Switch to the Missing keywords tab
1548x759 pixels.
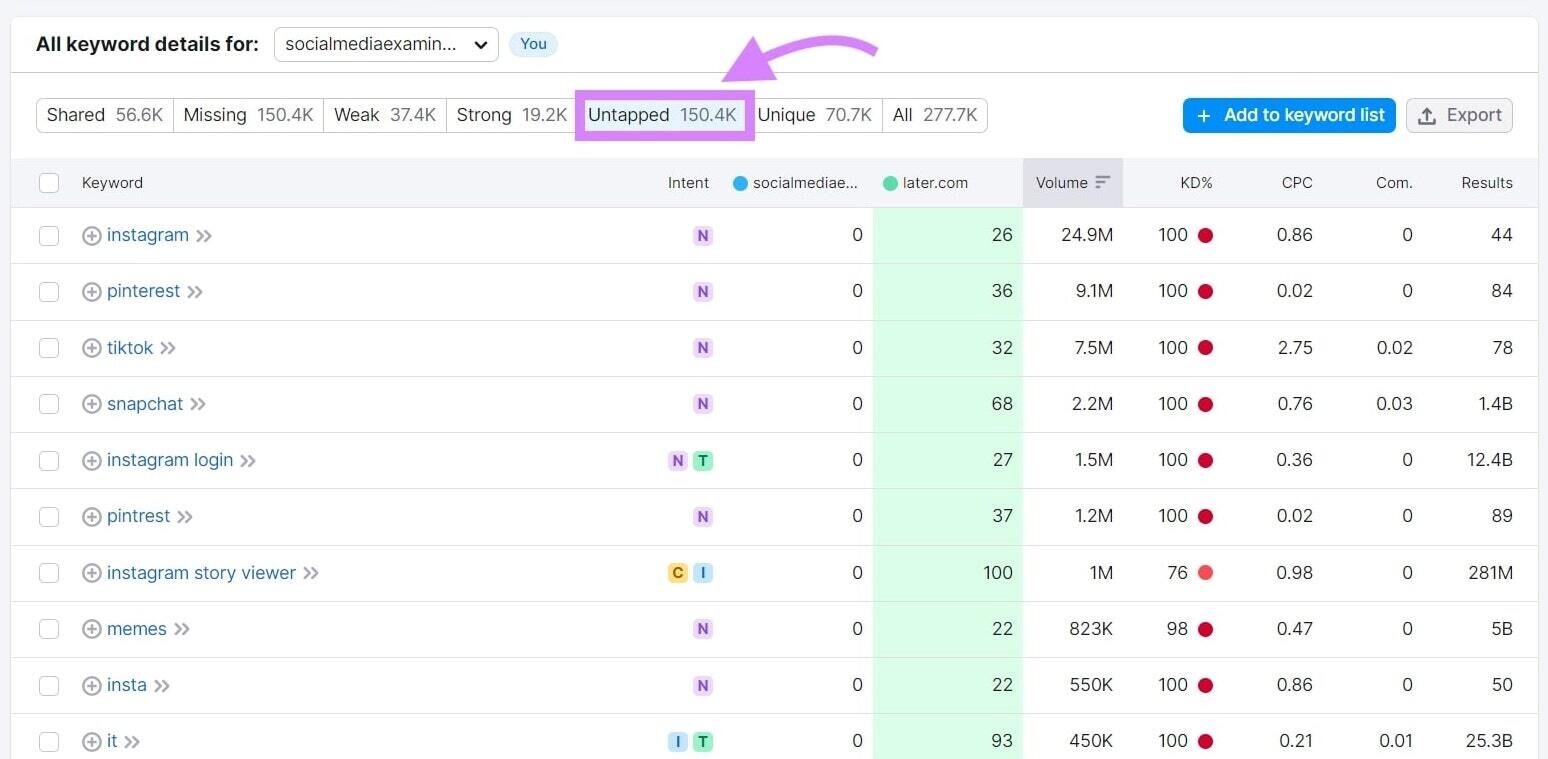pyautogui.click(x=248, y=114)
